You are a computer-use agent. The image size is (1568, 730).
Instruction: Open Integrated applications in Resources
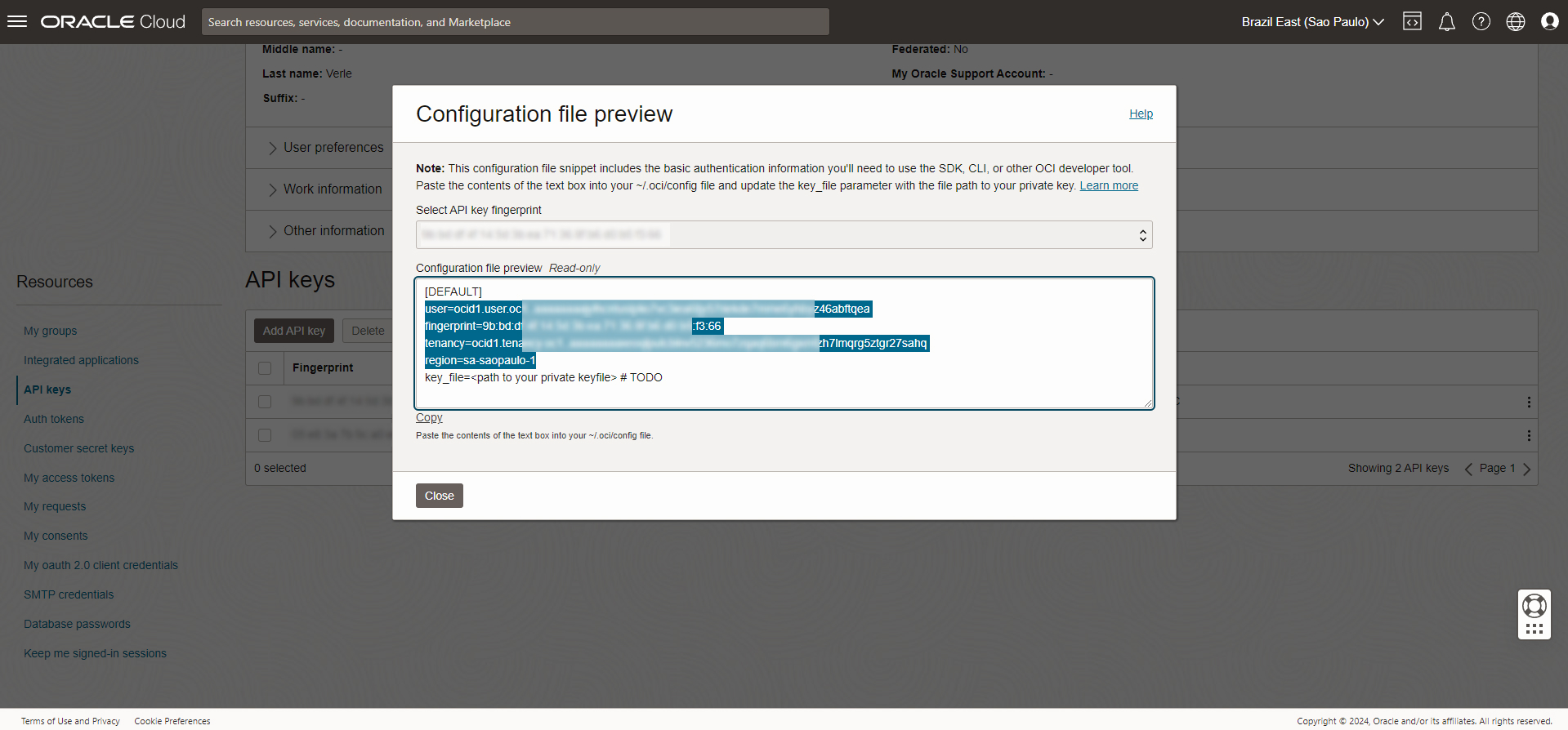(x=81, y=360)
